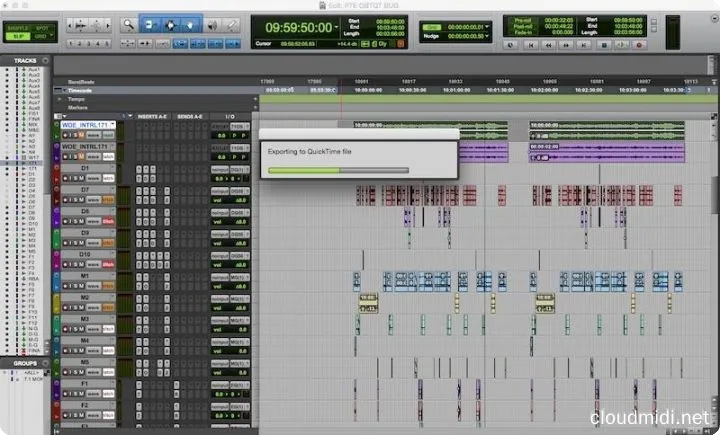Open the Groups list header
This screenshot has width=720, height=435.
point(20,363)
